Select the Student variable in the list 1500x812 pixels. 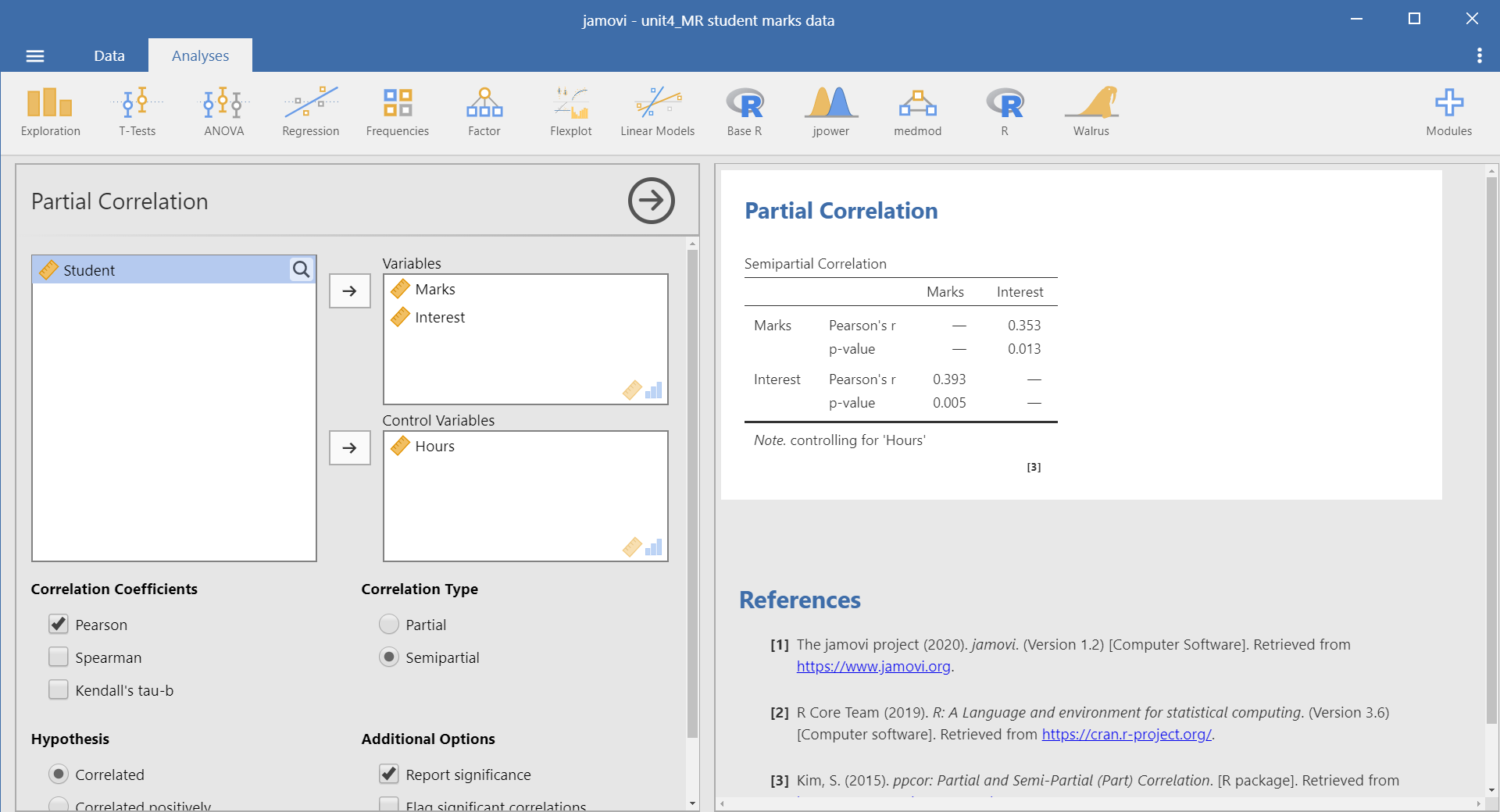tap(162, 270)
